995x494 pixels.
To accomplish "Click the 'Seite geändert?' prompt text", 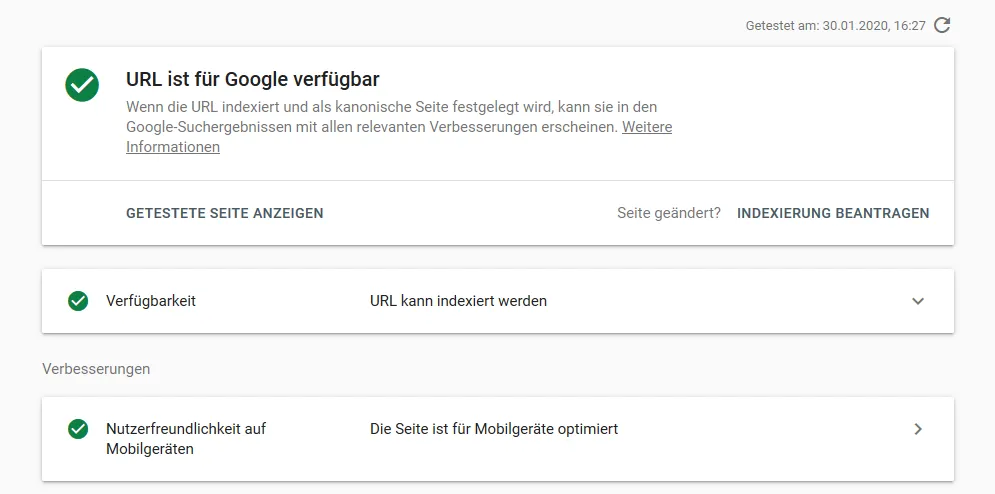I will [669, 213].
